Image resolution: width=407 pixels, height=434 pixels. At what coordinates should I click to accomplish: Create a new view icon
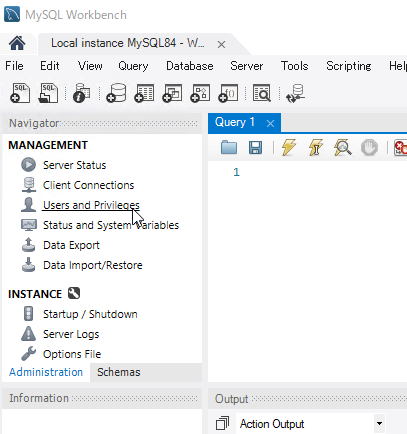(x=172, y=93)
